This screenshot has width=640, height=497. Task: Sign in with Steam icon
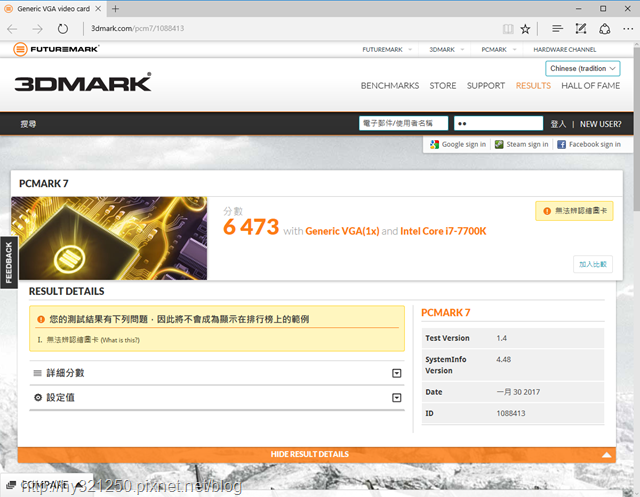(x=499, y=144)
